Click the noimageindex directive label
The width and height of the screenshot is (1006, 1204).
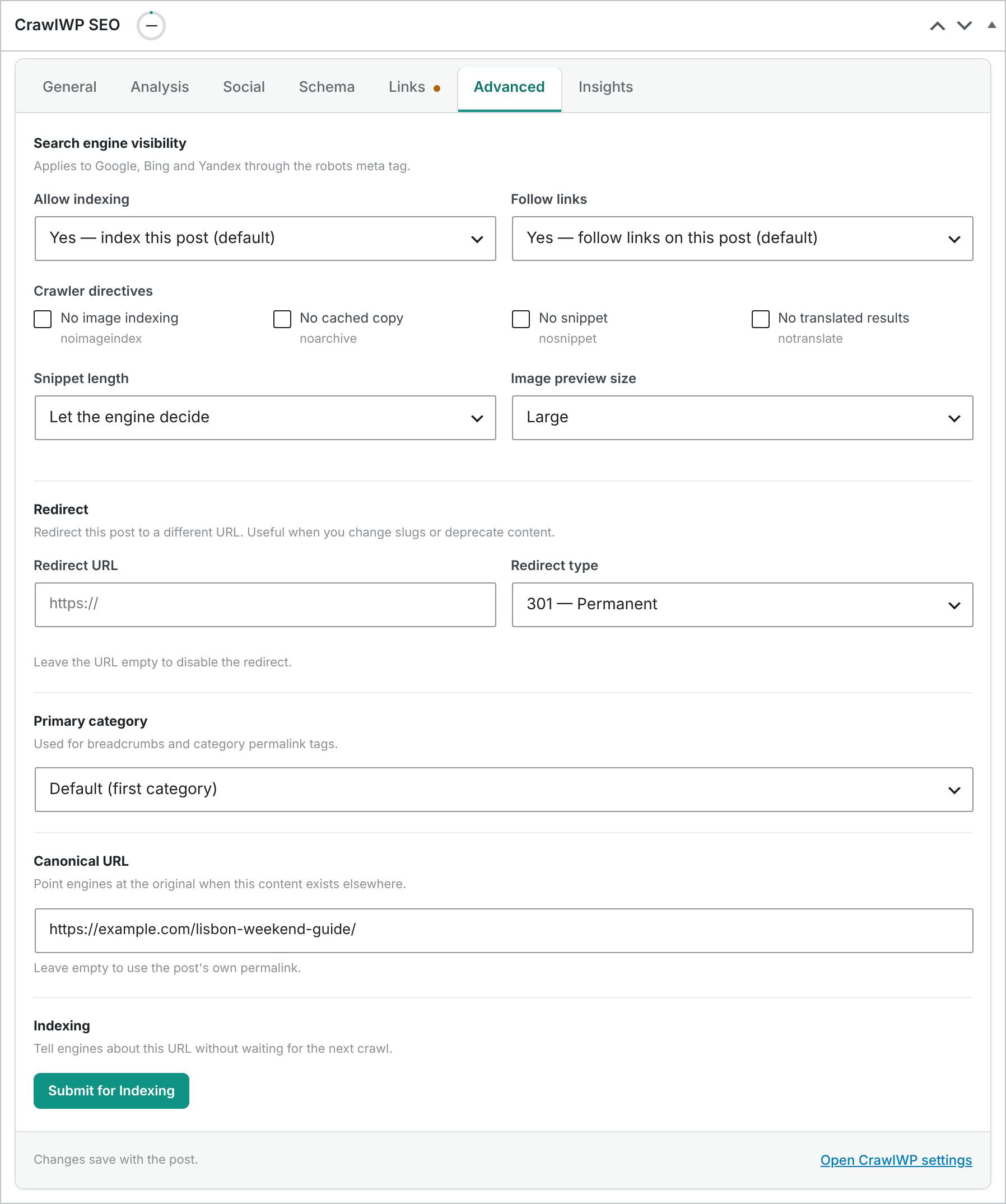tap(101, 338)
